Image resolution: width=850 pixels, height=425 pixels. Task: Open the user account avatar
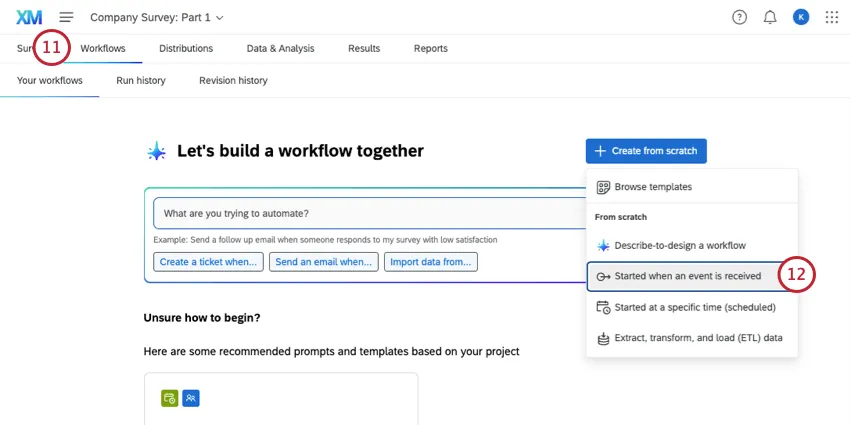click(800, 17)
